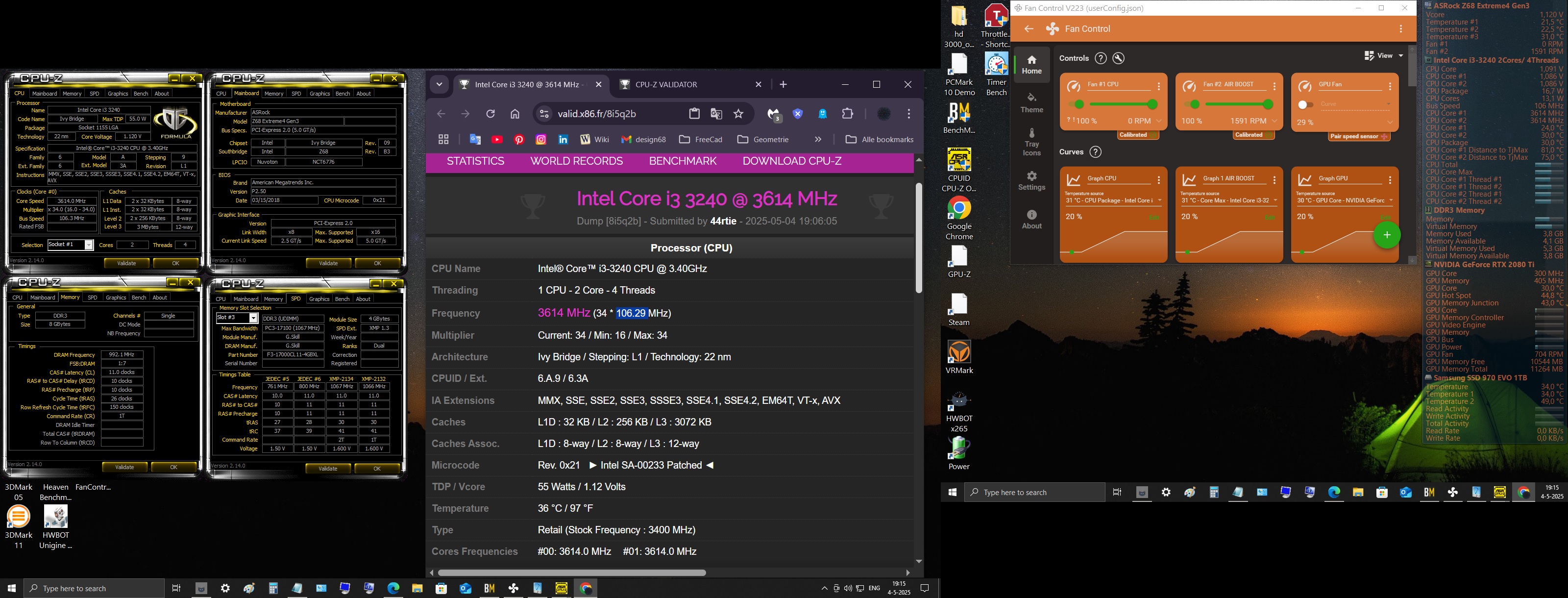Open Fan Control top-right three-dot menu
This screenshot has width=1568, height=598.
(1400, 28)
